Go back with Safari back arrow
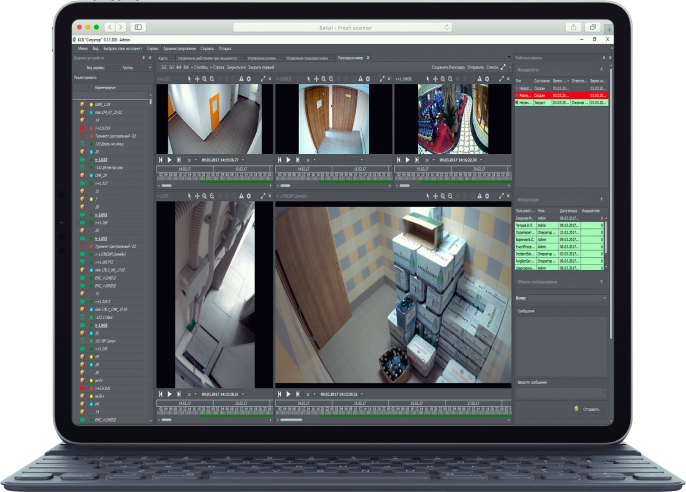The image size is (686, 492). point(110,27)
